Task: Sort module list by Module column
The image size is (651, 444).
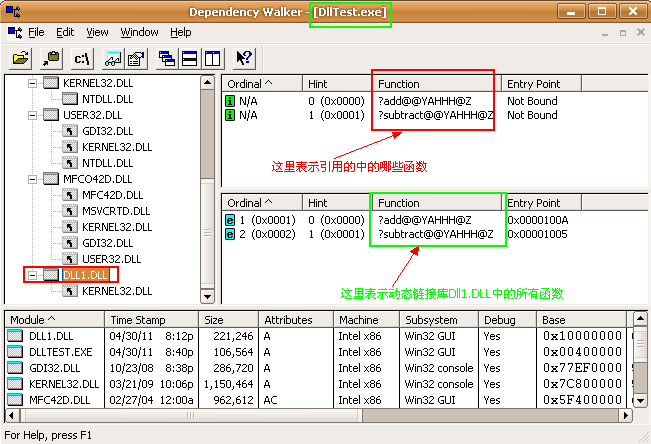Action: [x=55, y=320]
